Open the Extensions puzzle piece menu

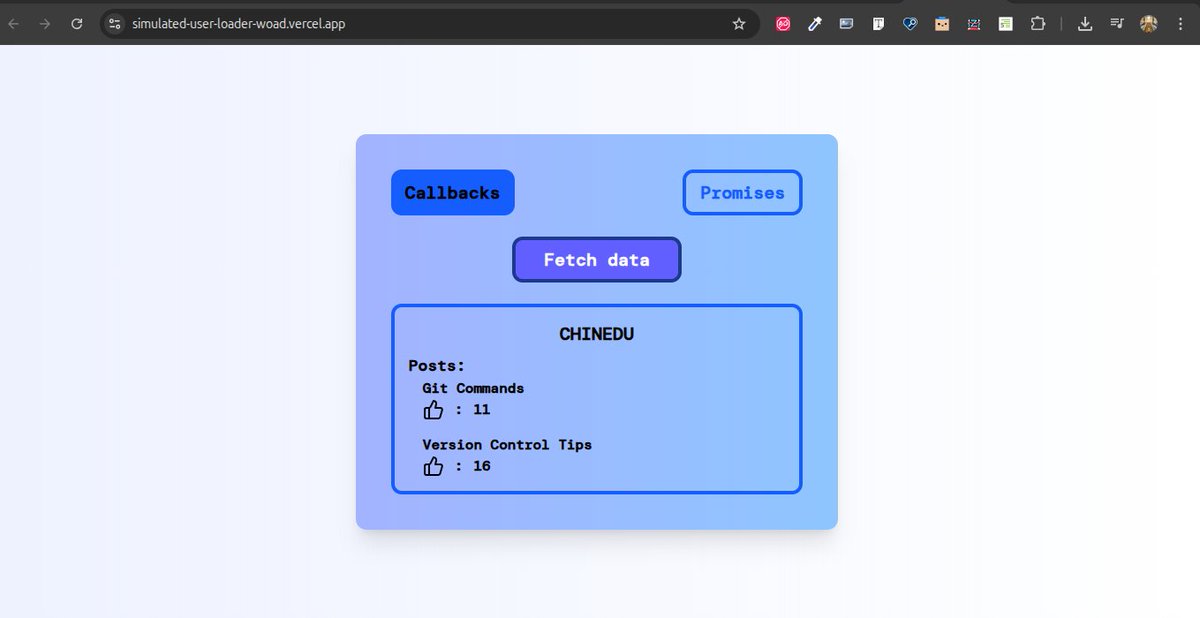[x=1038, y=24]
